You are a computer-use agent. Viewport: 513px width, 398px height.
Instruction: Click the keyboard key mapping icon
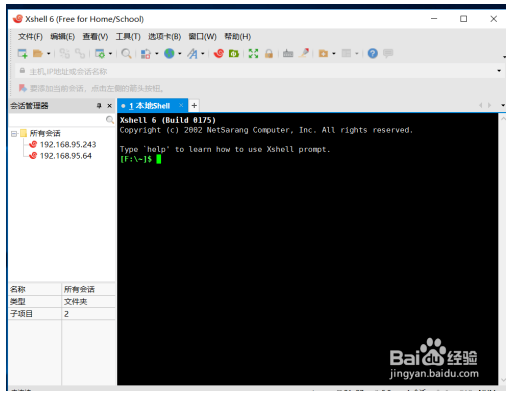288,53
